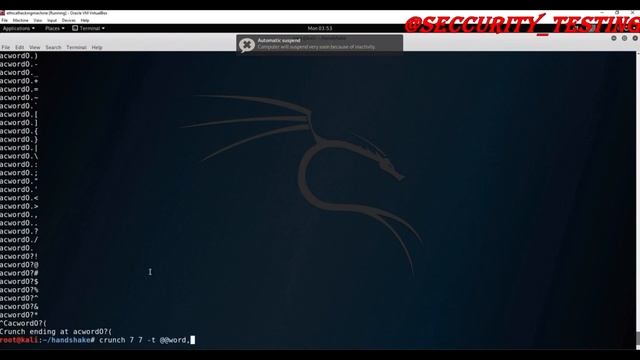Image resolution: width=640 pixels, height=360 pixels.
Task: Open VirtualBox Input menu
Action: pos(52,20)
